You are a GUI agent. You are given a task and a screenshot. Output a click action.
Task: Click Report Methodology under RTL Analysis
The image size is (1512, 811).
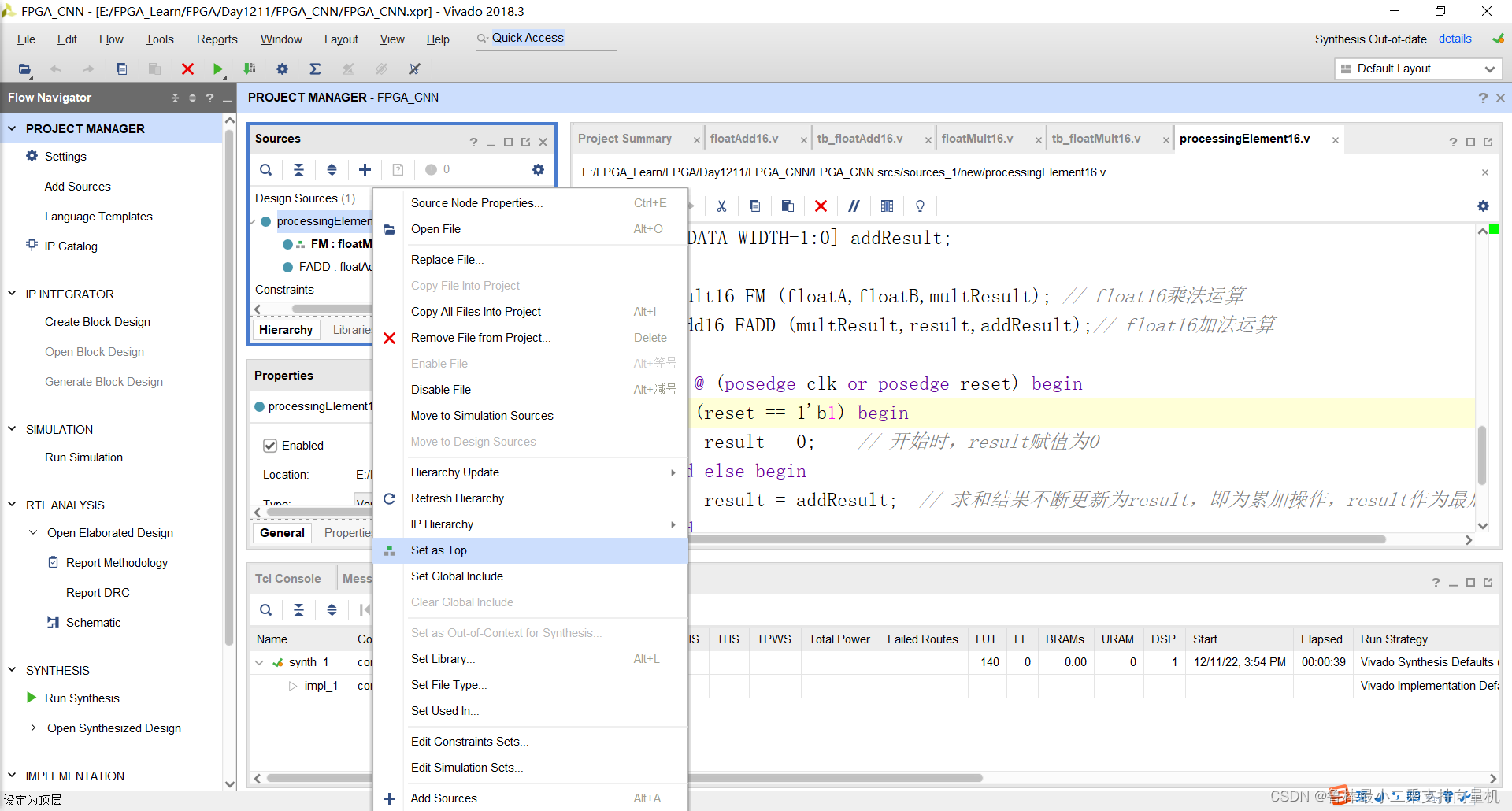[x=117, y=563]
